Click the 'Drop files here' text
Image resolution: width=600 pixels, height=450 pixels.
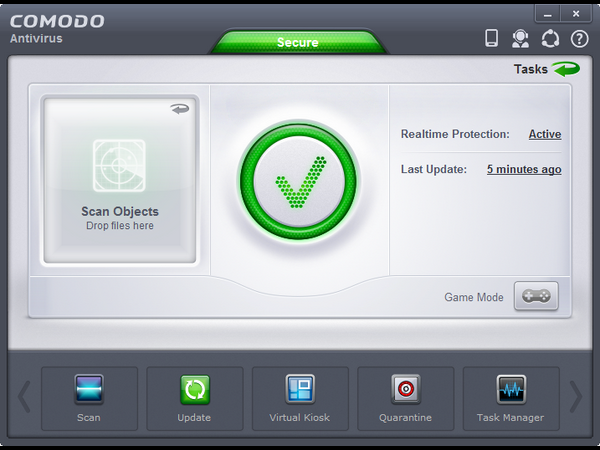120,226
